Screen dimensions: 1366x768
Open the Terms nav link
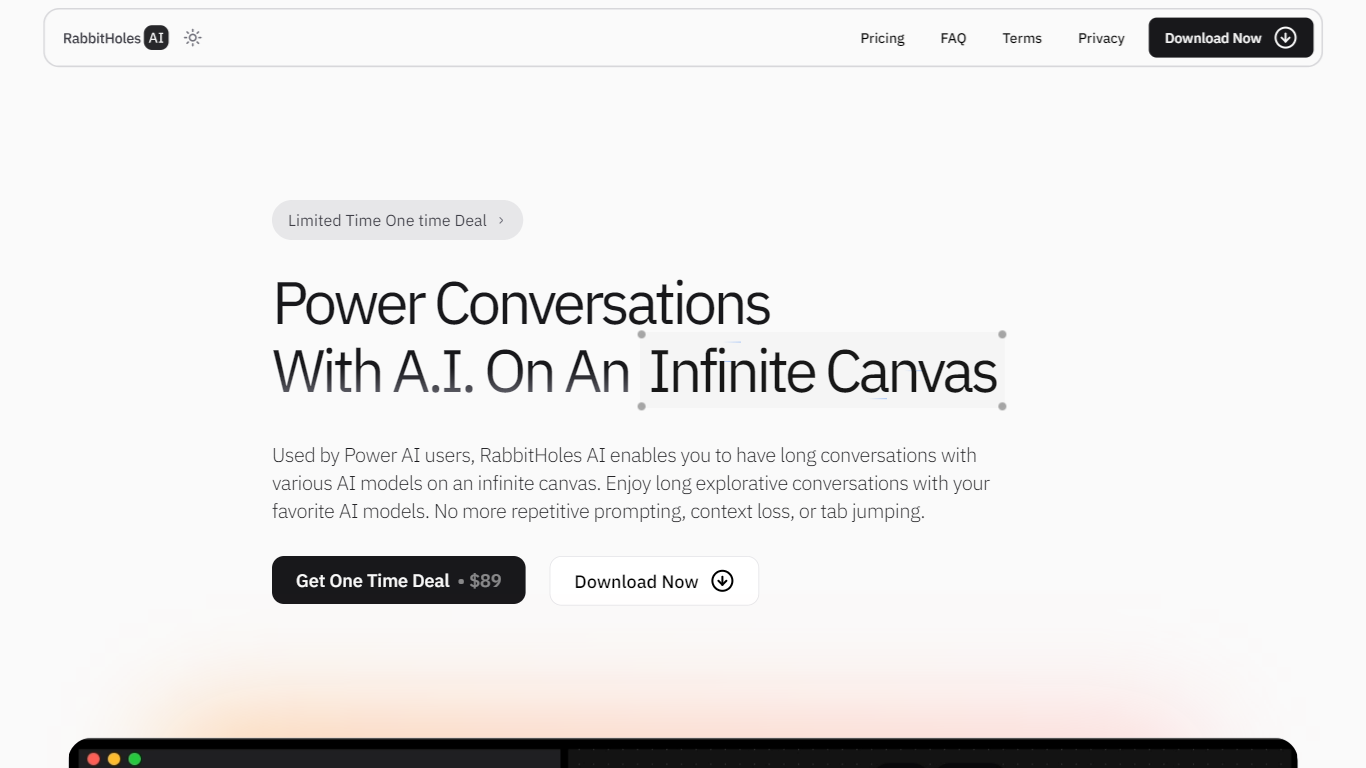click(x=1022, y=38)
